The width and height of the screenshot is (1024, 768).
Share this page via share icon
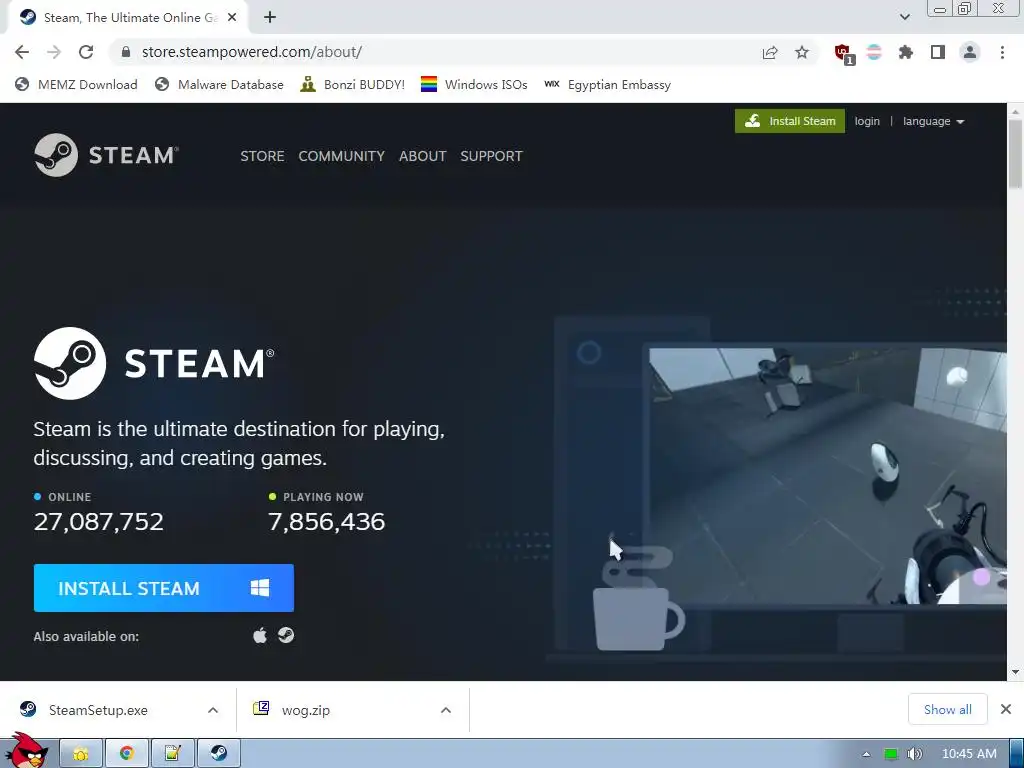(770, 52)
